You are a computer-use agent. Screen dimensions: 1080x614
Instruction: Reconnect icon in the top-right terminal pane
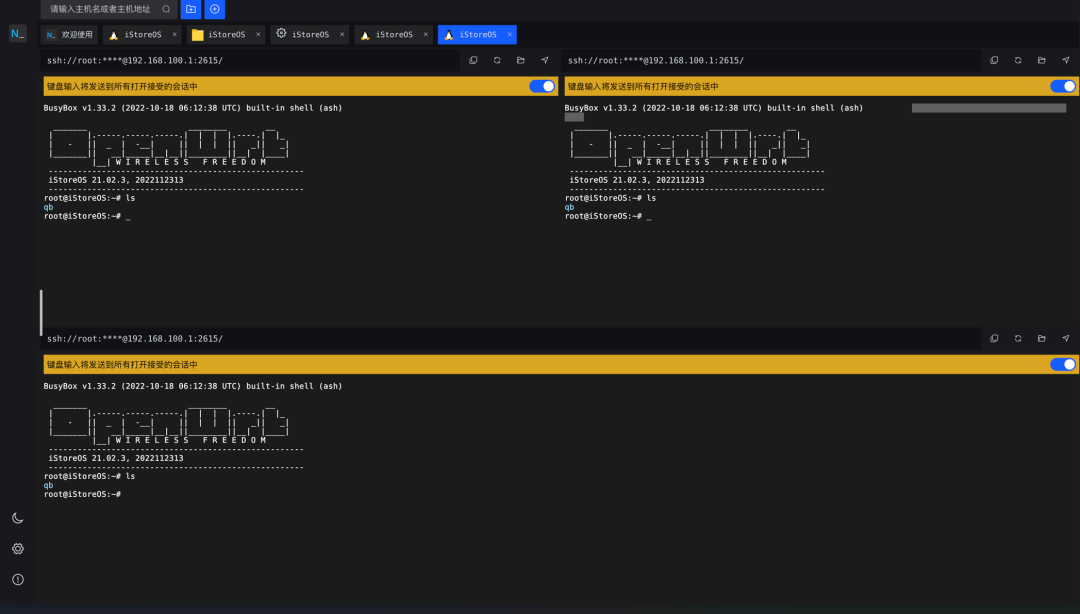click(x=1018, y=61)
